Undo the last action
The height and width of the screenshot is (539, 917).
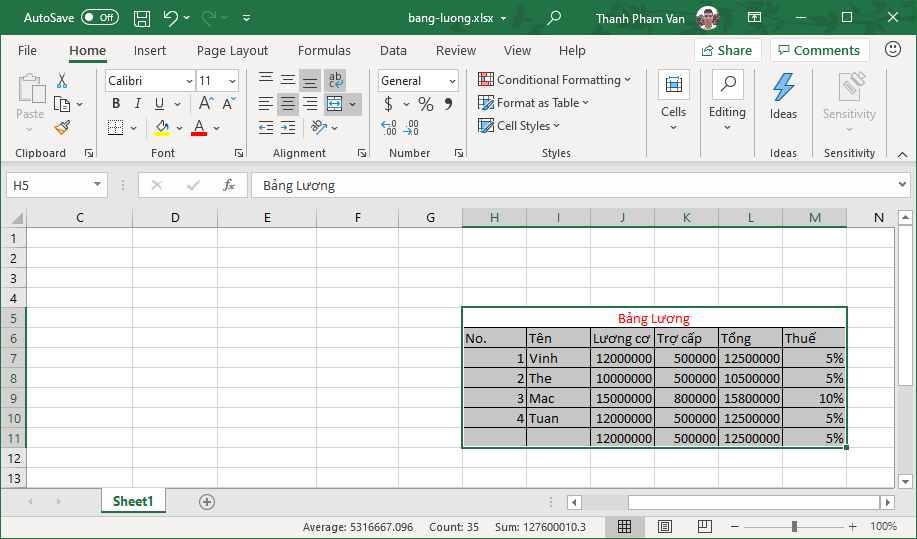point(170,18)
